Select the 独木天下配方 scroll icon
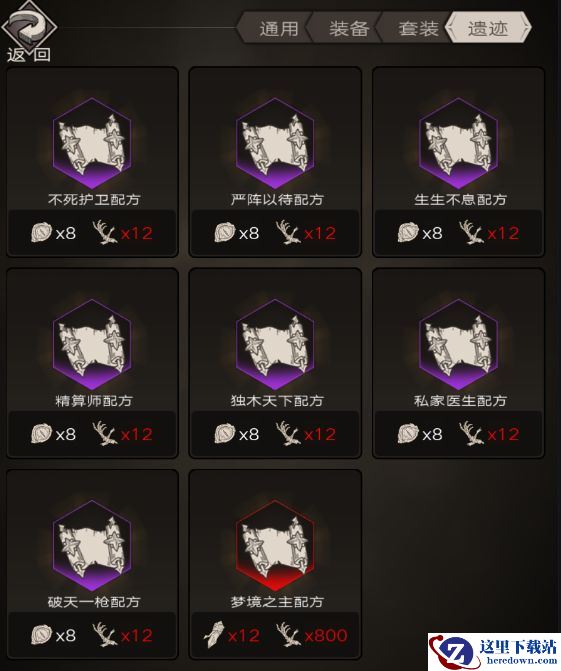 coord(275,345)
